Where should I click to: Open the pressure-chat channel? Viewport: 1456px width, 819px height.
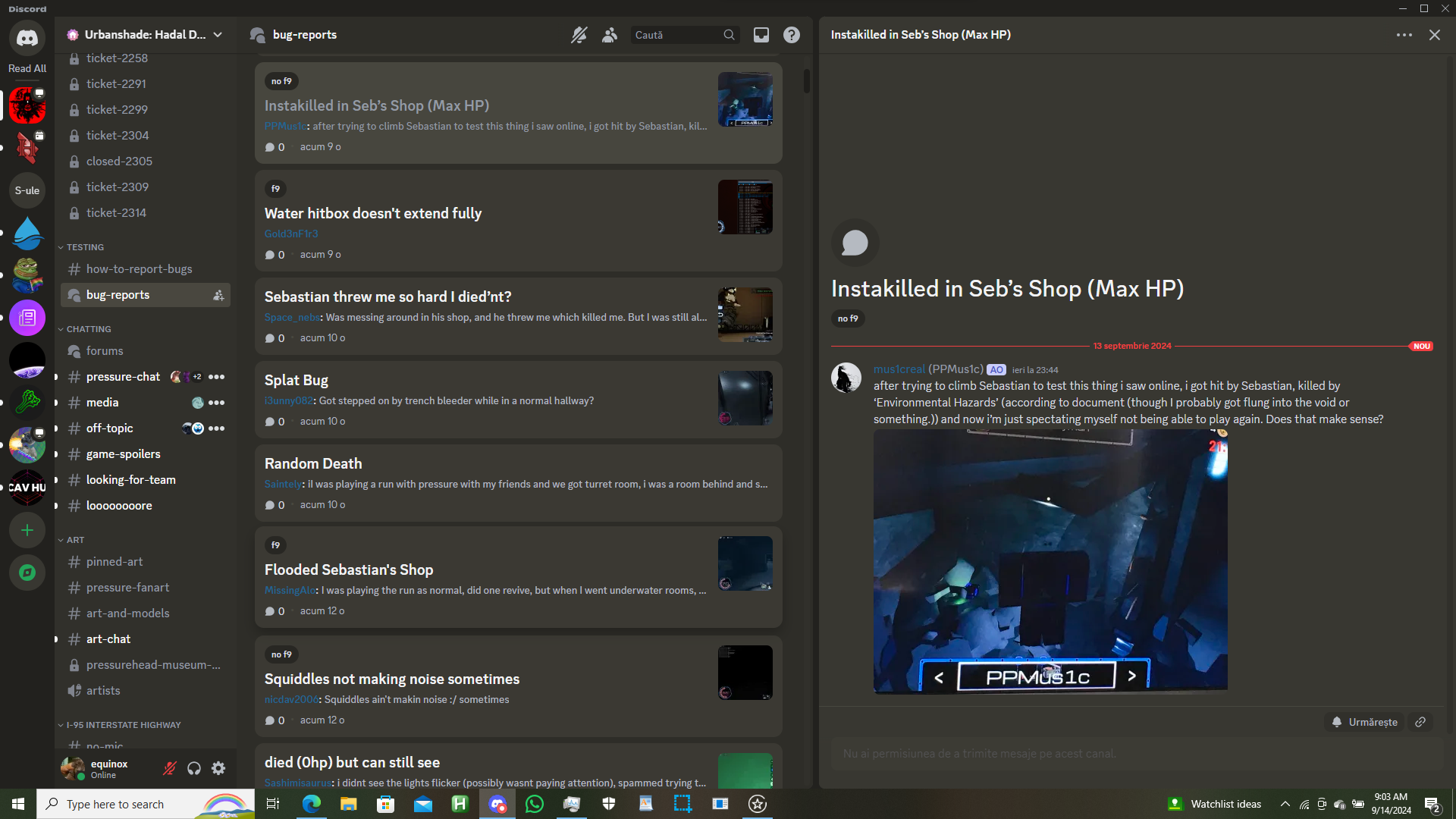pos(123,377)
